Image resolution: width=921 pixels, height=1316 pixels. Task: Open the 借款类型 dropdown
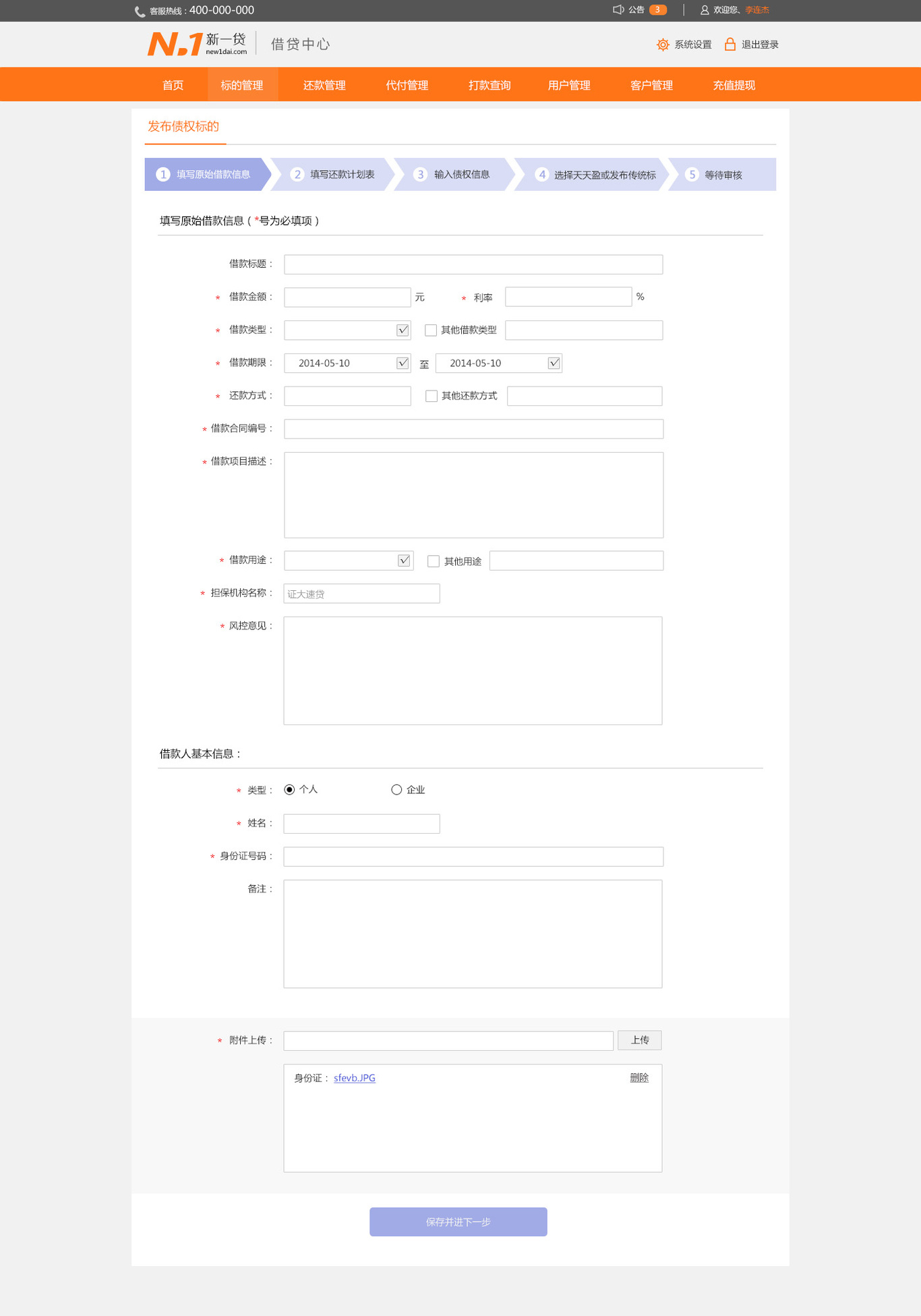[403, 331]
